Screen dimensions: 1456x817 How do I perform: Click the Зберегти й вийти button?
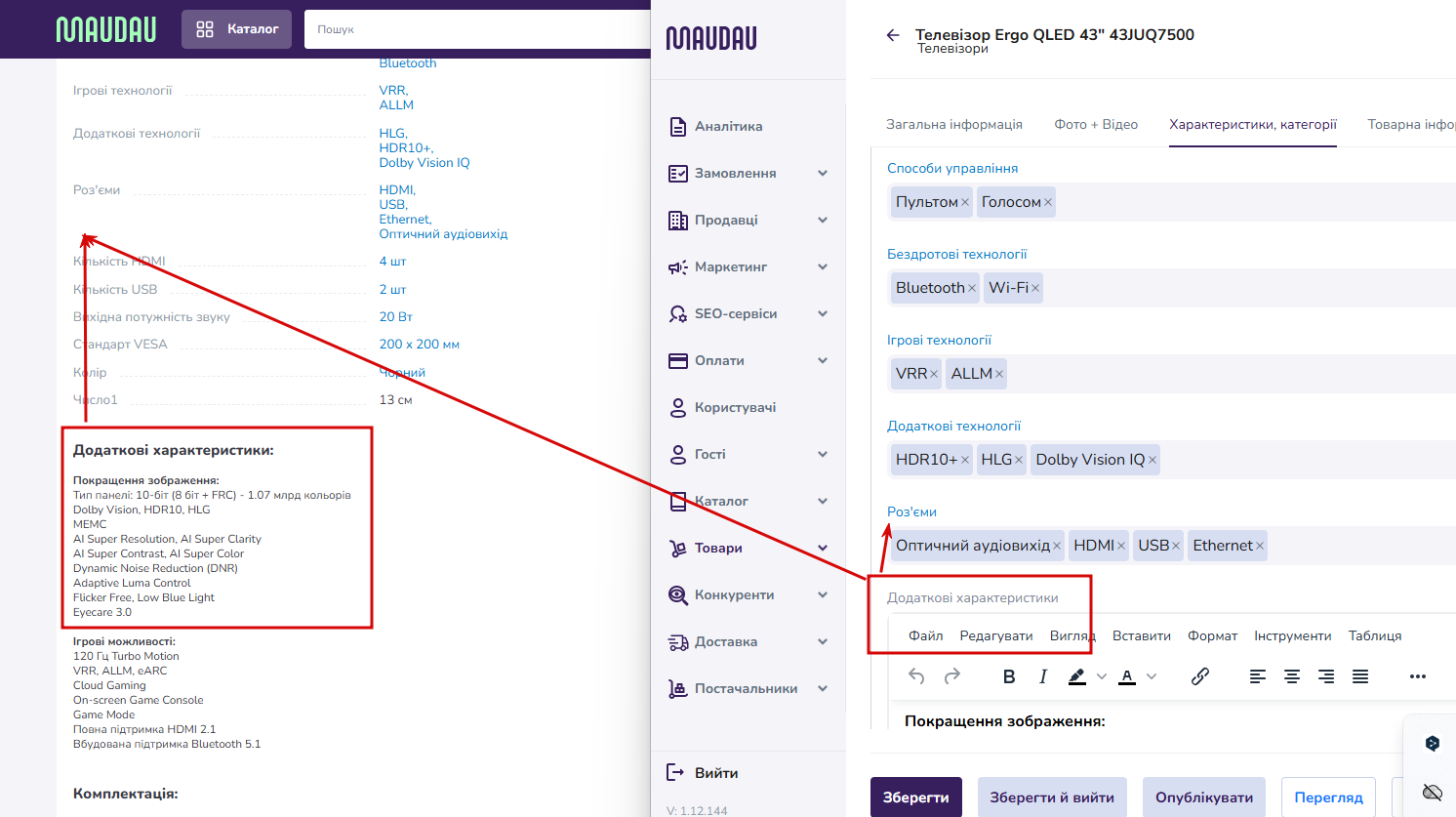(1052, 797)
